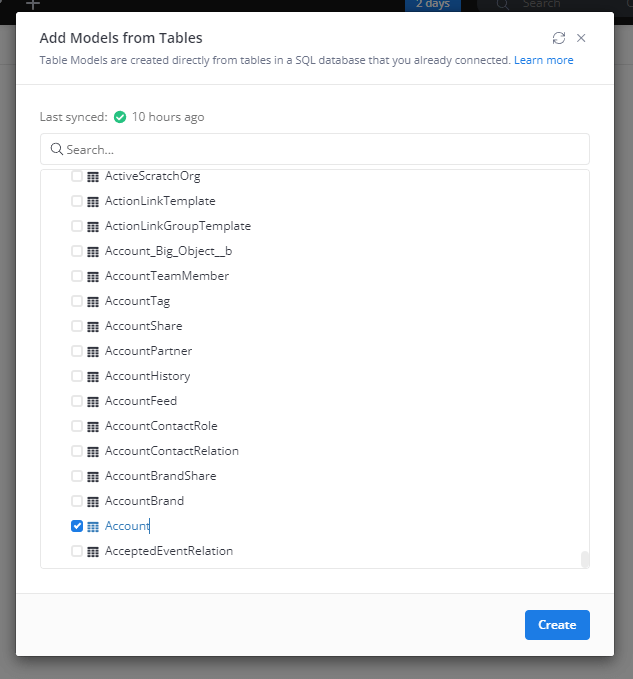The image size is (633, 679).
Task: Click the table icon beside AccountTag
Action: click(93, 301)
